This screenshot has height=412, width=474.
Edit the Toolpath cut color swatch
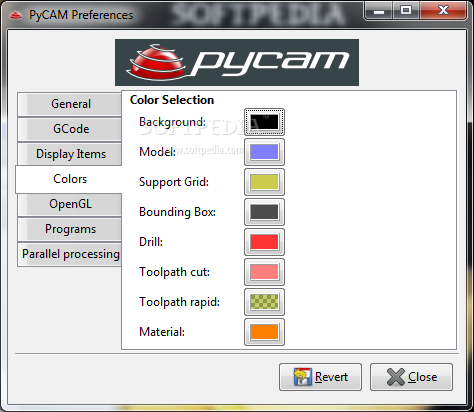264,272
